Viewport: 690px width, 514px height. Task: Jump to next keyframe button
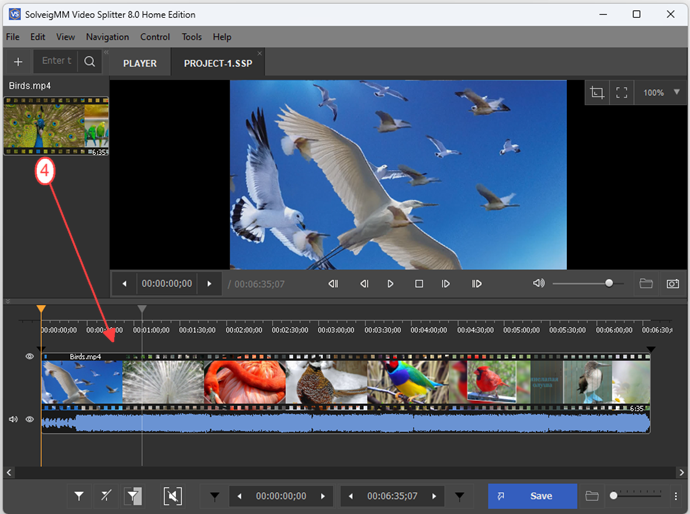(x=477, y=284)
